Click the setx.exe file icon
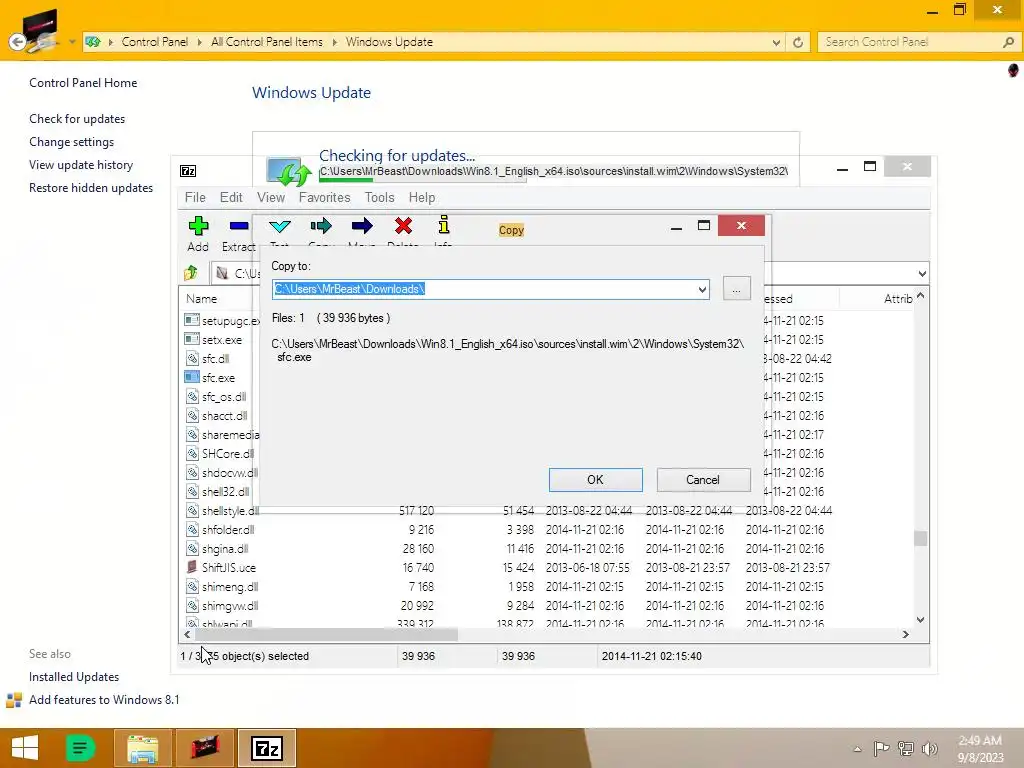The image size is (1024, 768). coord(191,339)
